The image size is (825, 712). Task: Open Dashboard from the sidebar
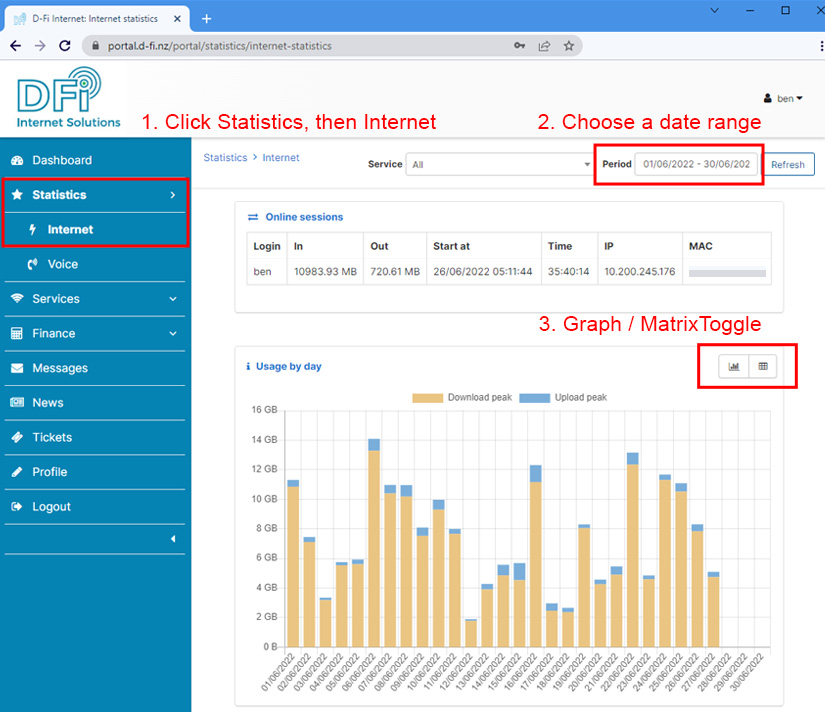click(x=62, y=160)
